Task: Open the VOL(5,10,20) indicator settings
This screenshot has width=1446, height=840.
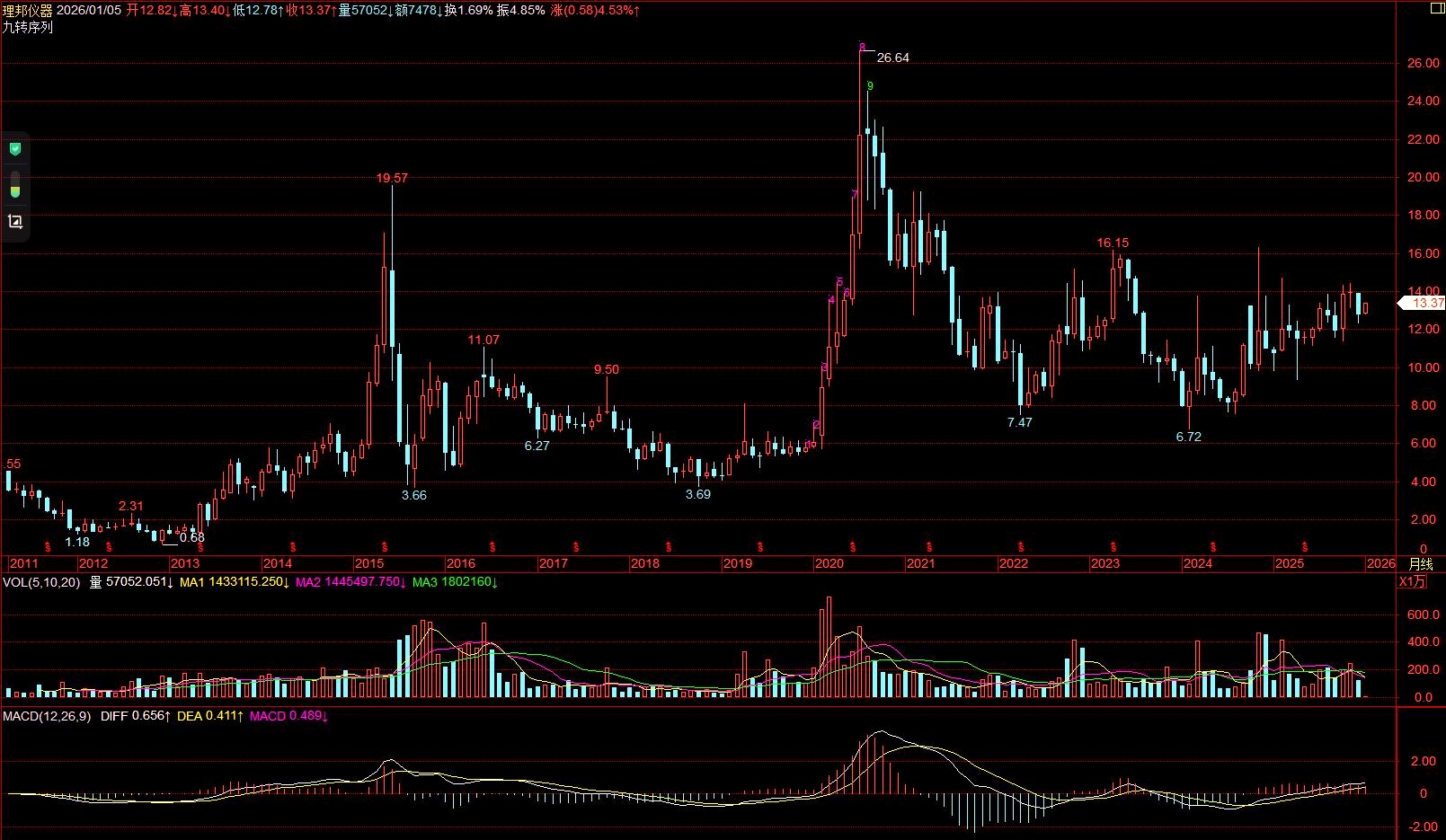Action: point(41,582)
